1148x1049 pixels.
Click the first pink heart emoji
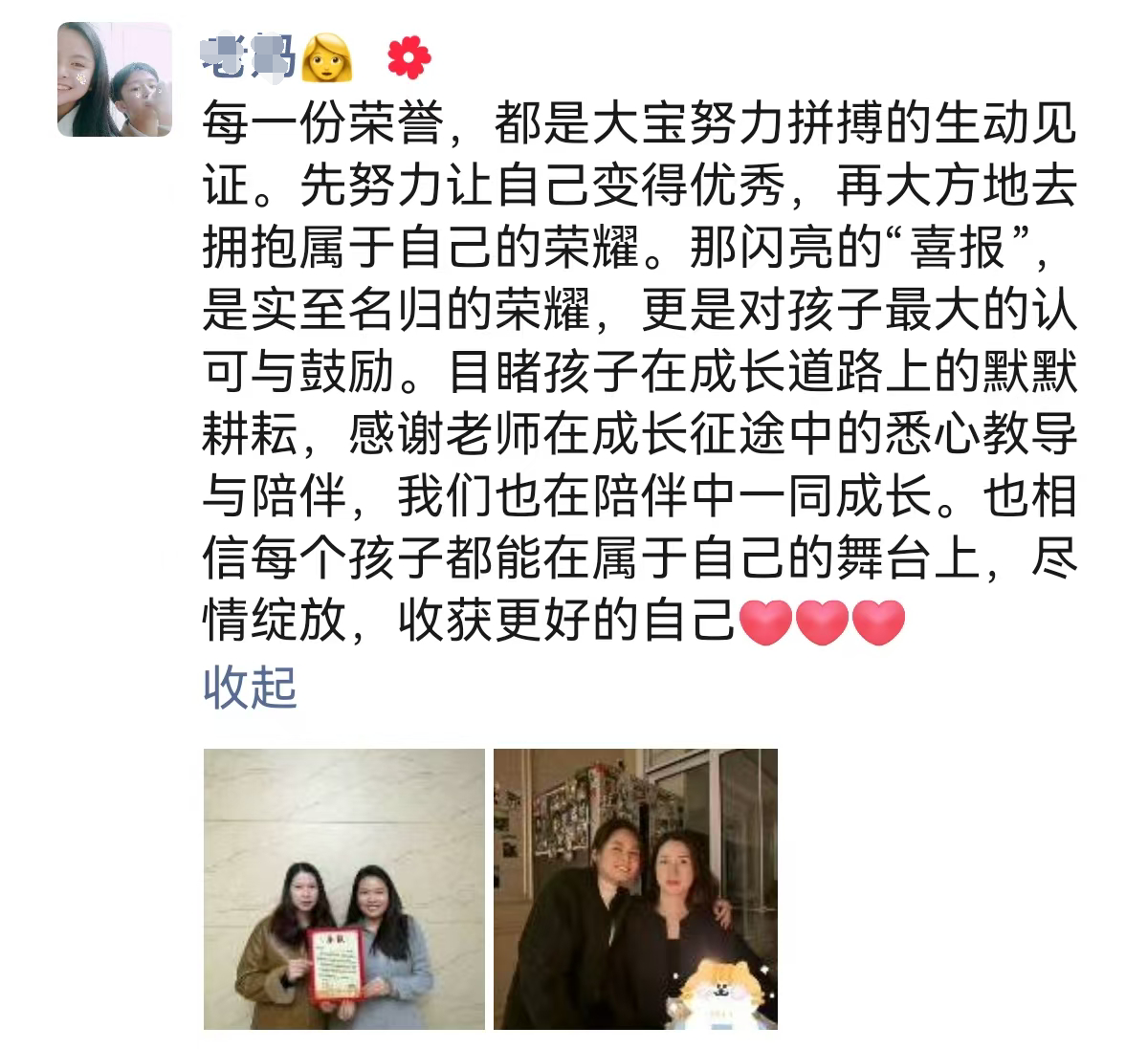pos(766,623)
